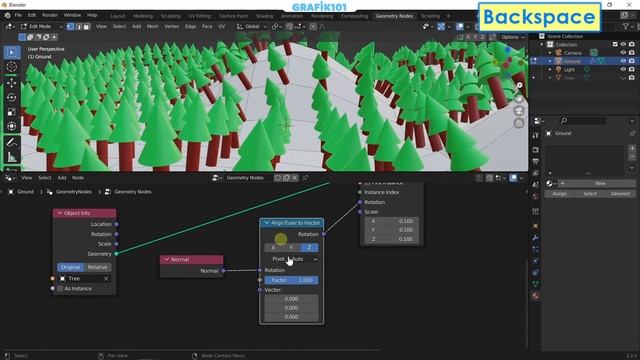The height and width of the screenshot is (360, 640).
Task: Select Y axis on Align Euler to Vector
Action: click(291, 248)
